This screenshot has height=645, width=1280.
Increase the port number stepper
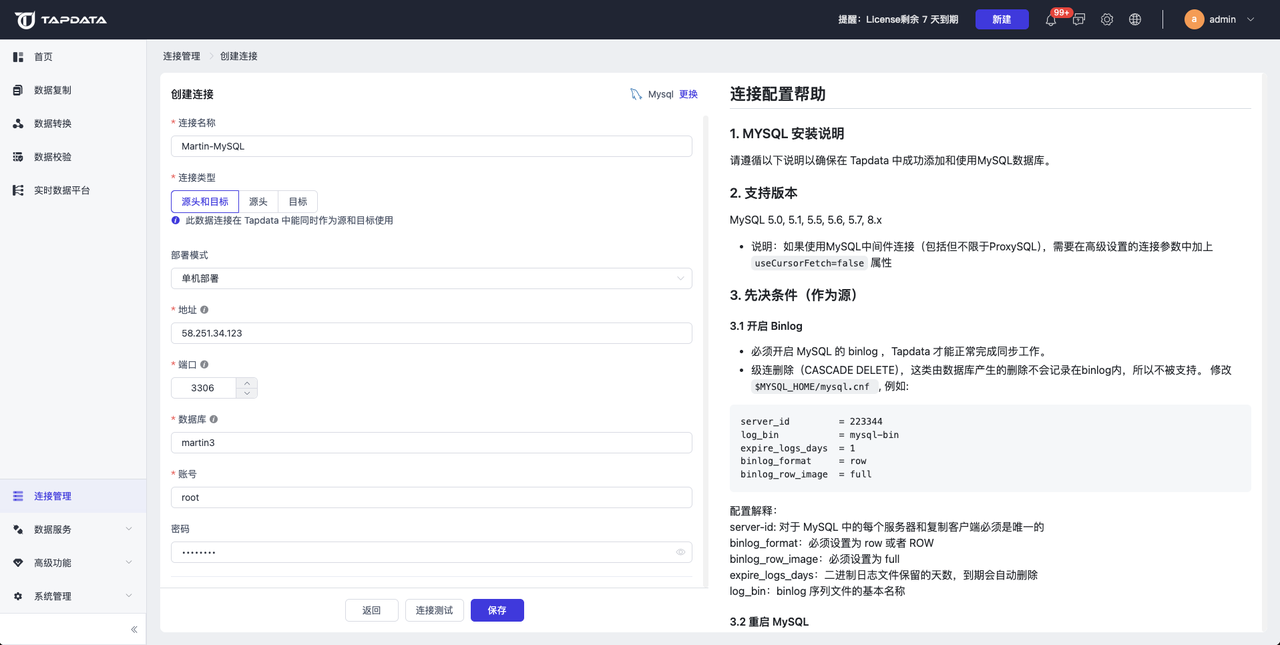tap(247, 382)
